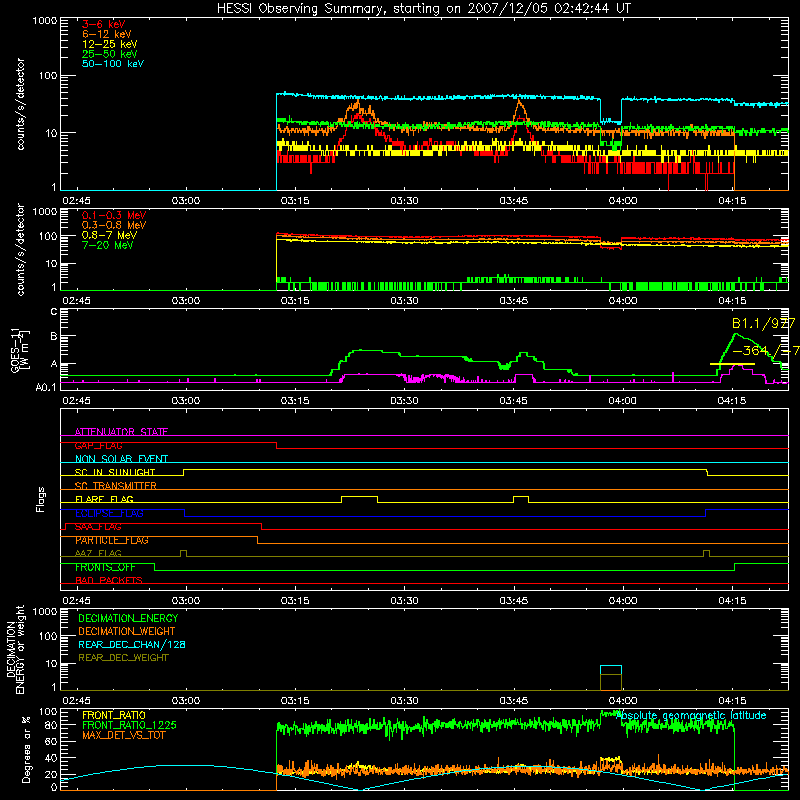Click the B1.1/977 flare annotation
The image size is (800, 800).
pos(763,323)
